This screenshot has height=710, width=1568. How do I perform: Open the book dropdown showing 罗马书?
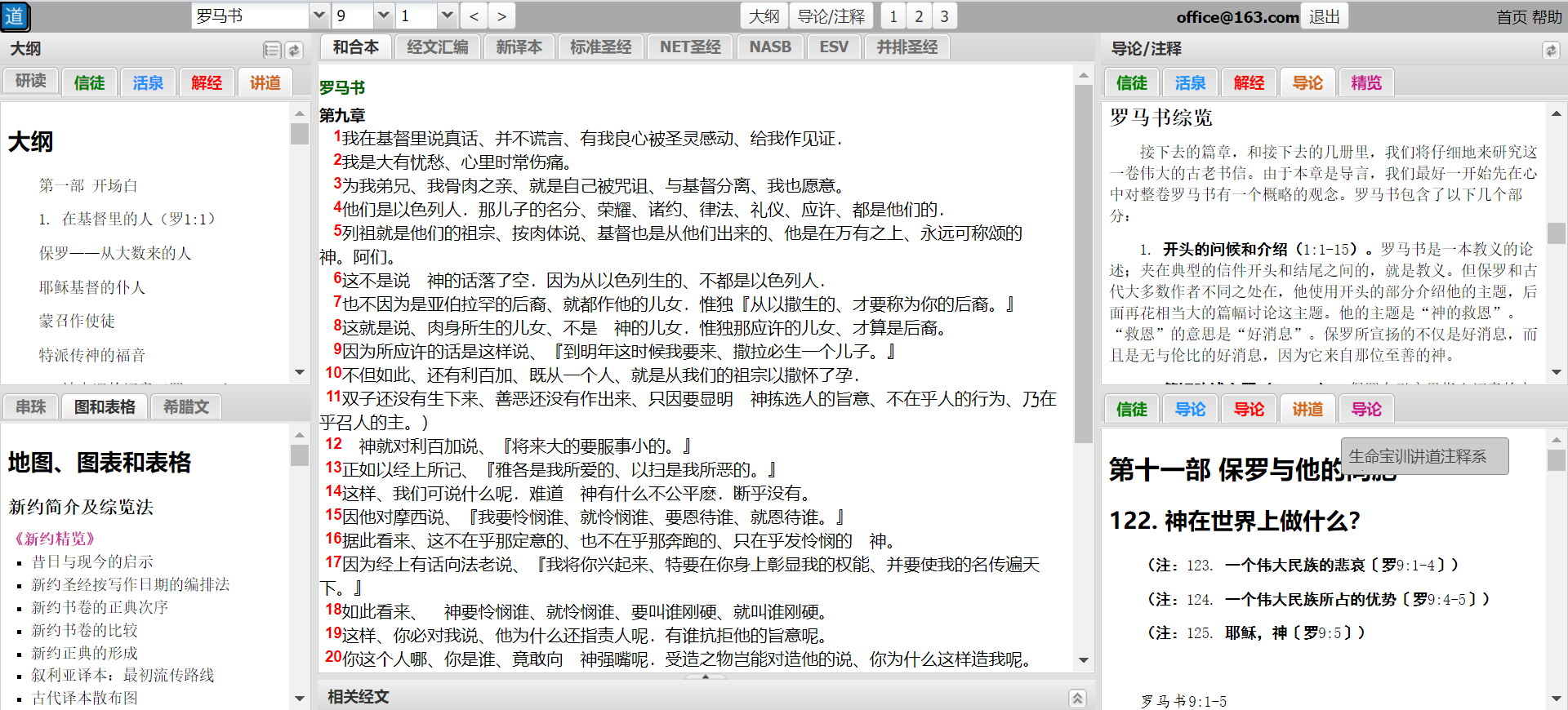(x=318, y=16)
